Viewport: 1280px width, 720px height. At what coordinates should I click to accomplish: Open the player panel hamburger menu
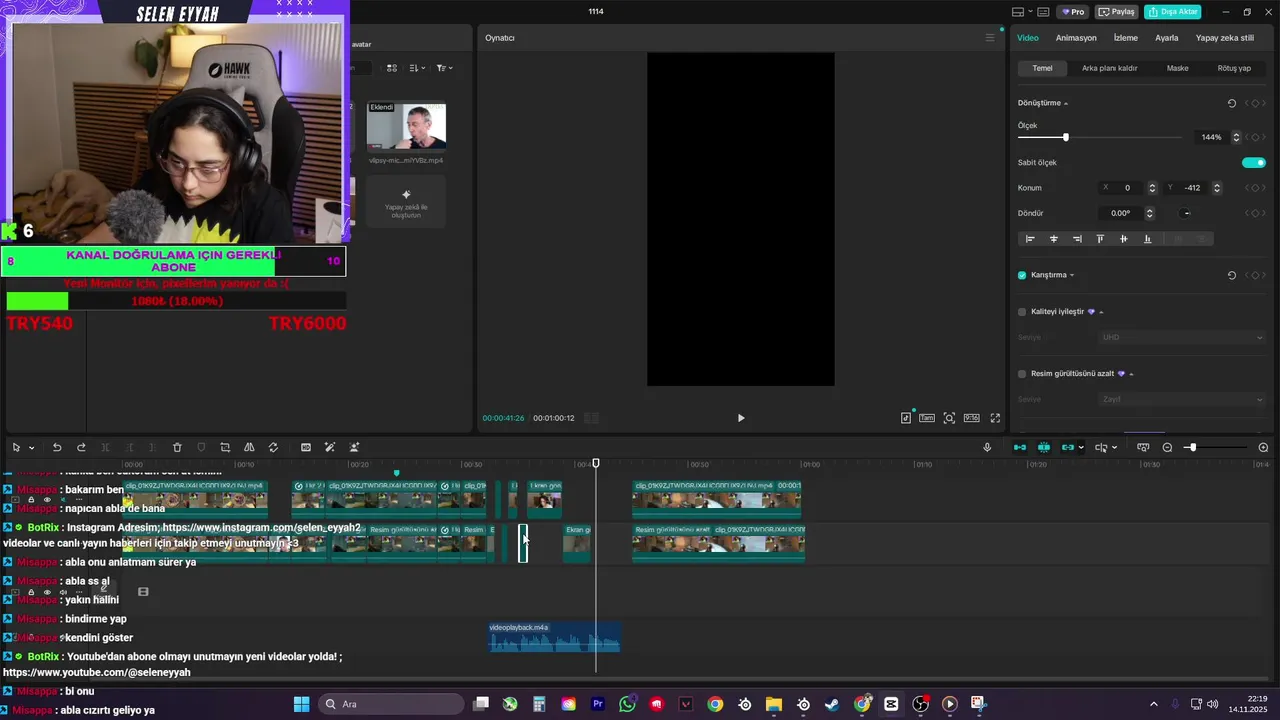click(x=990, y=38)
